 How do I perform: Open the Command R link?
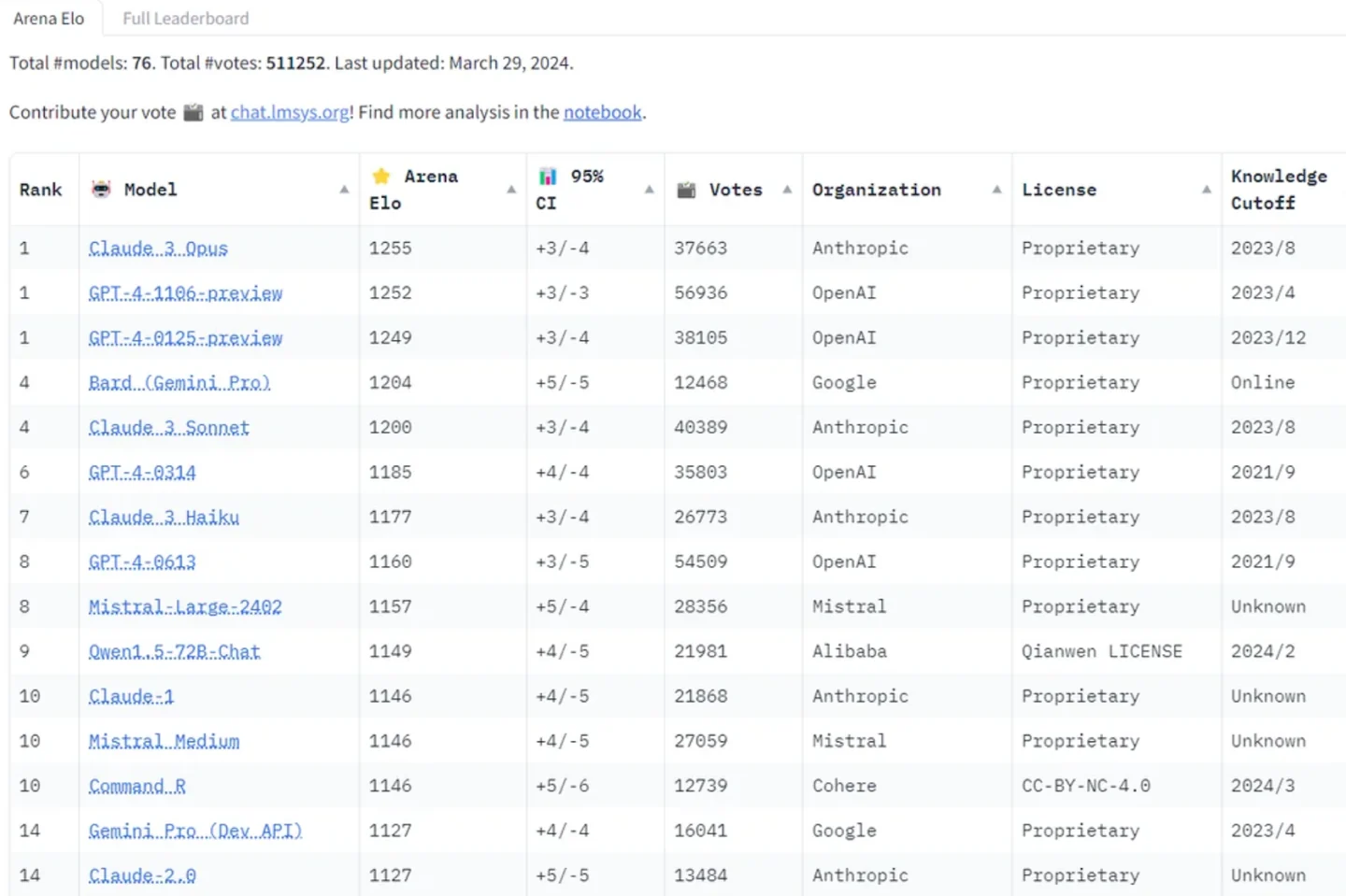pyautogui.click(x=137, y=787)
